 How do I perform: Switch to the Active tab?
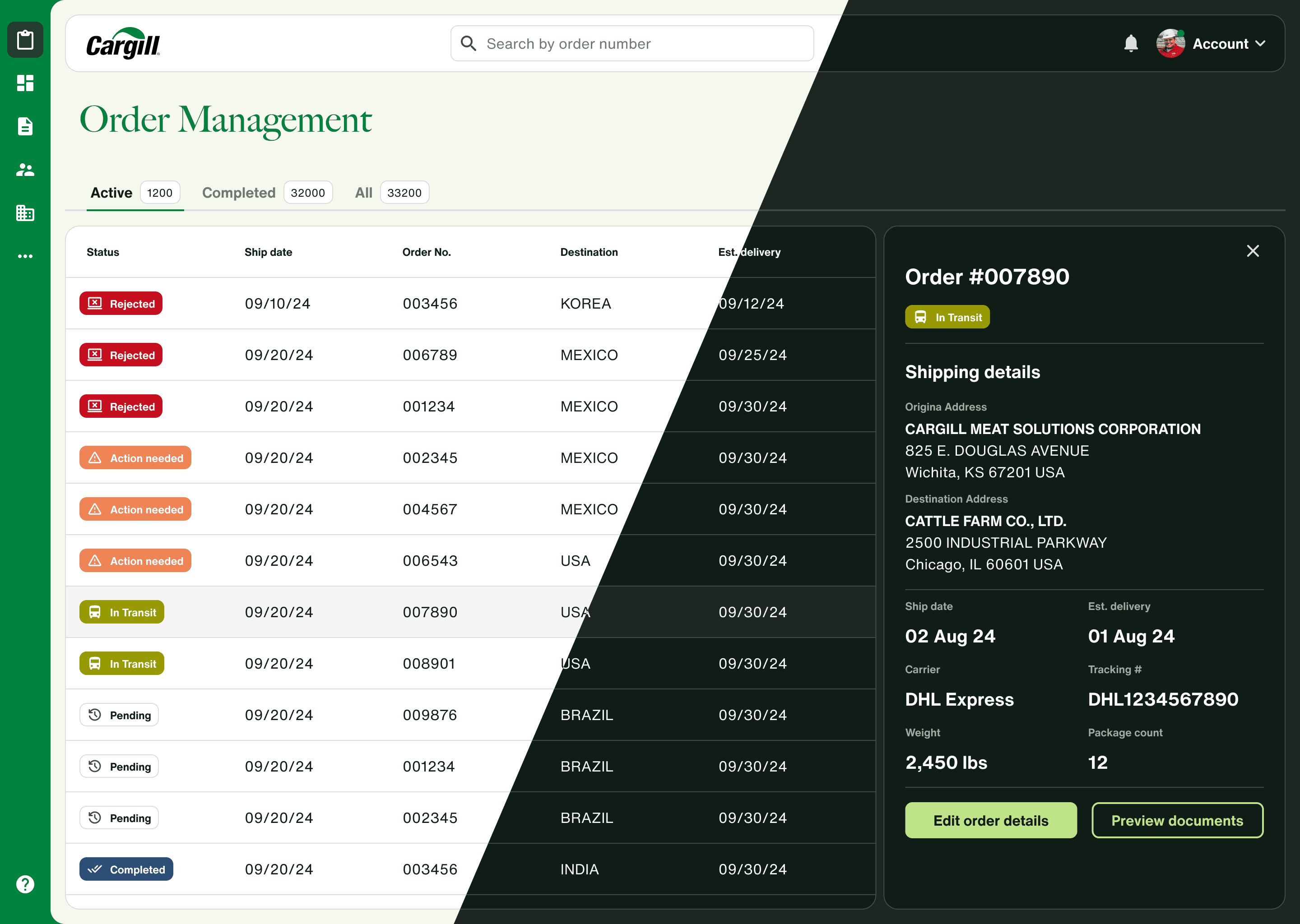pyautogui.click(x=135, y=193)
